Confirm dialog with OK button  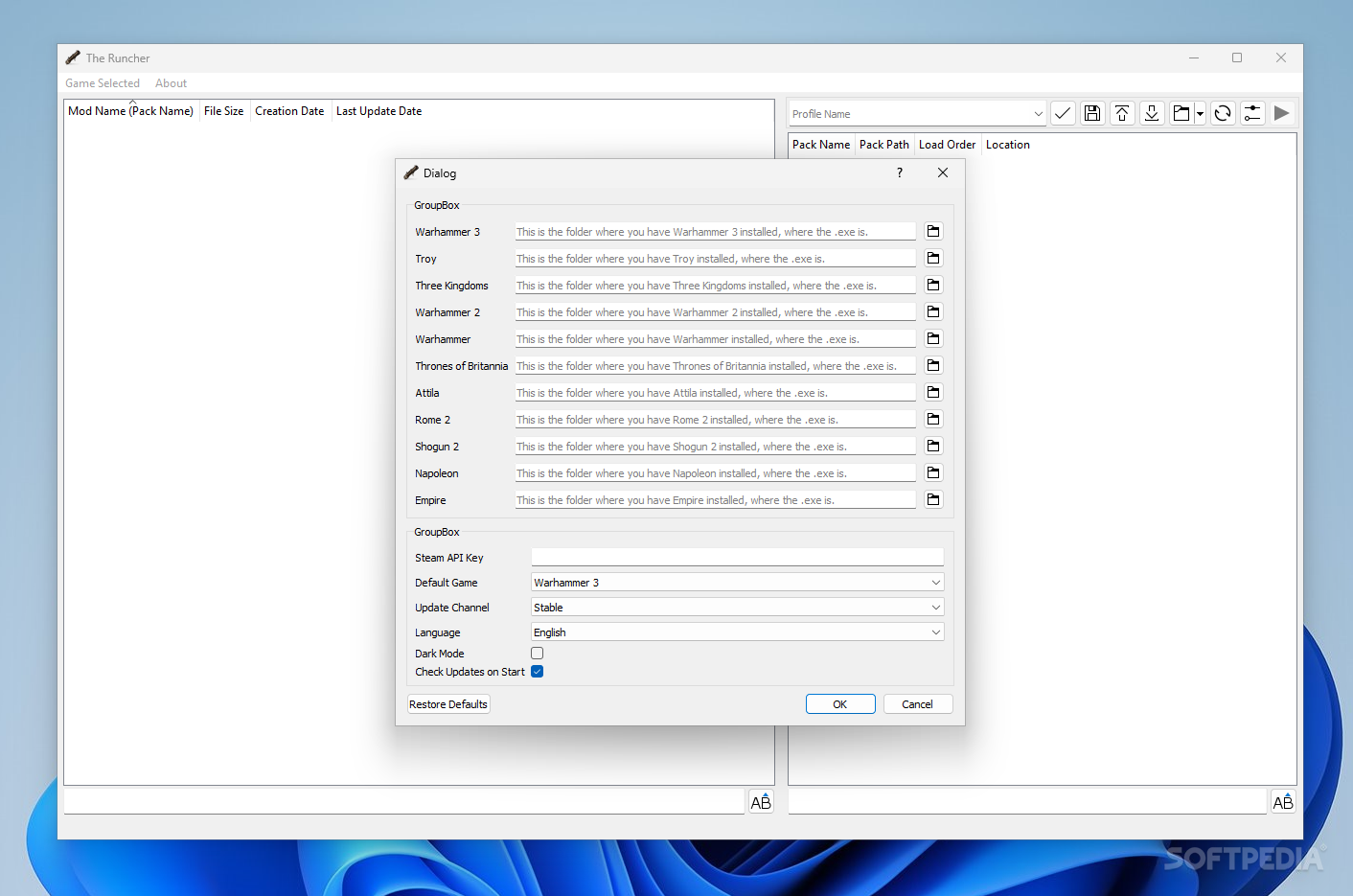tap(840, 704)
